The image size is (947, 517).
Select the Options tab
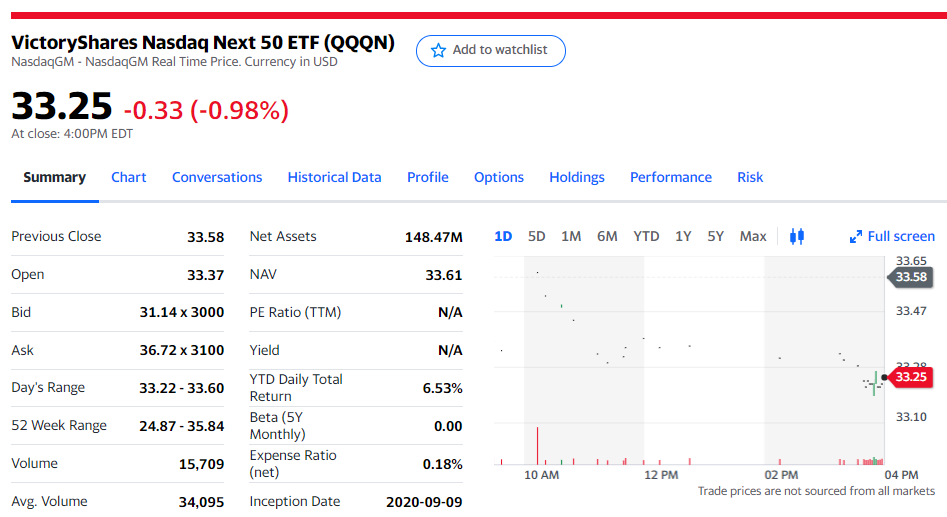pyautogui.click(x=499, y=177)
